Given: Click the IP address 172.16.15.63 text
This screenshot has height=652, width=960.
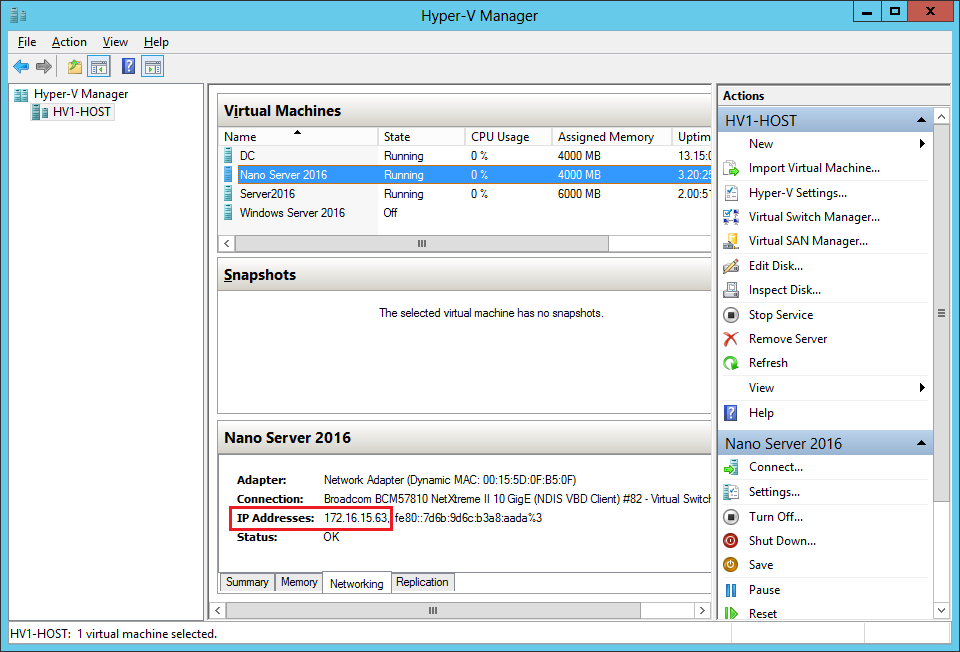Looking at the screenshot, I should point(356,518).
